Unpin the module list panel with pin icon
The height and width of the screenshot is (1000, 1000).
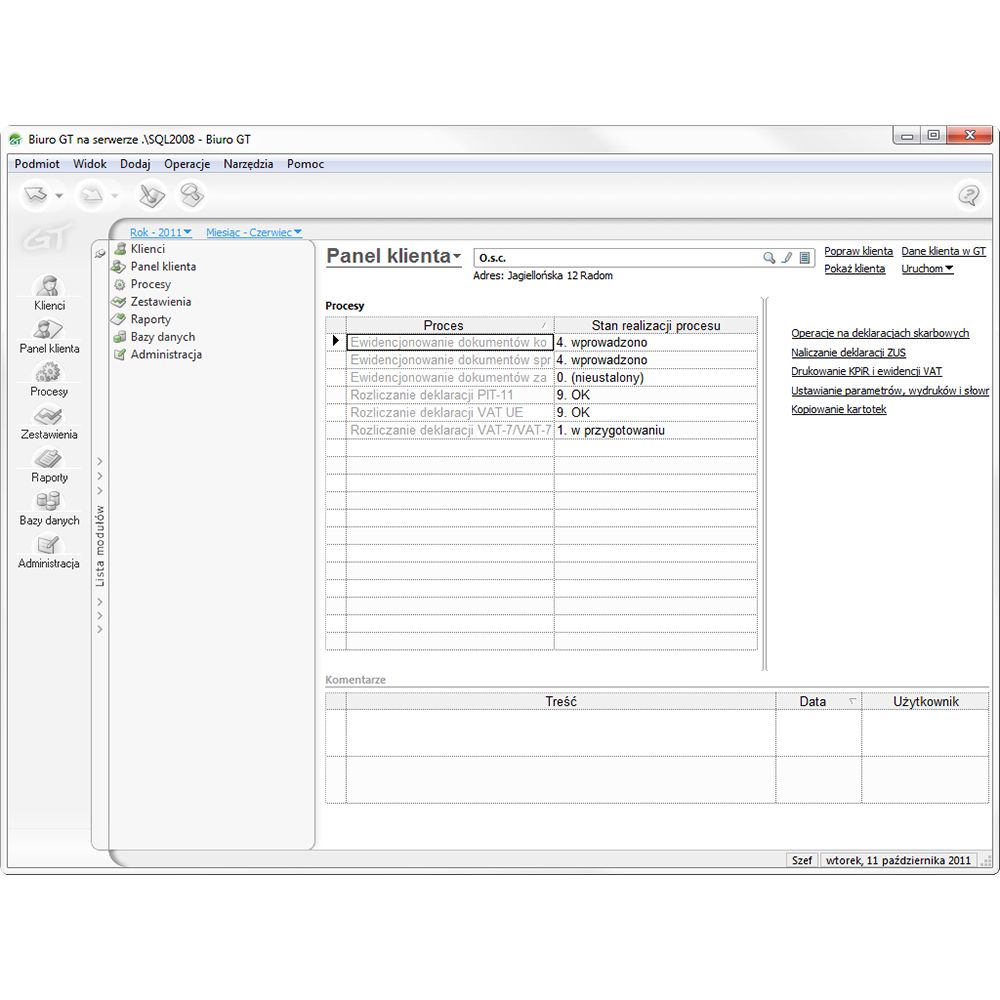click(100, 254)
